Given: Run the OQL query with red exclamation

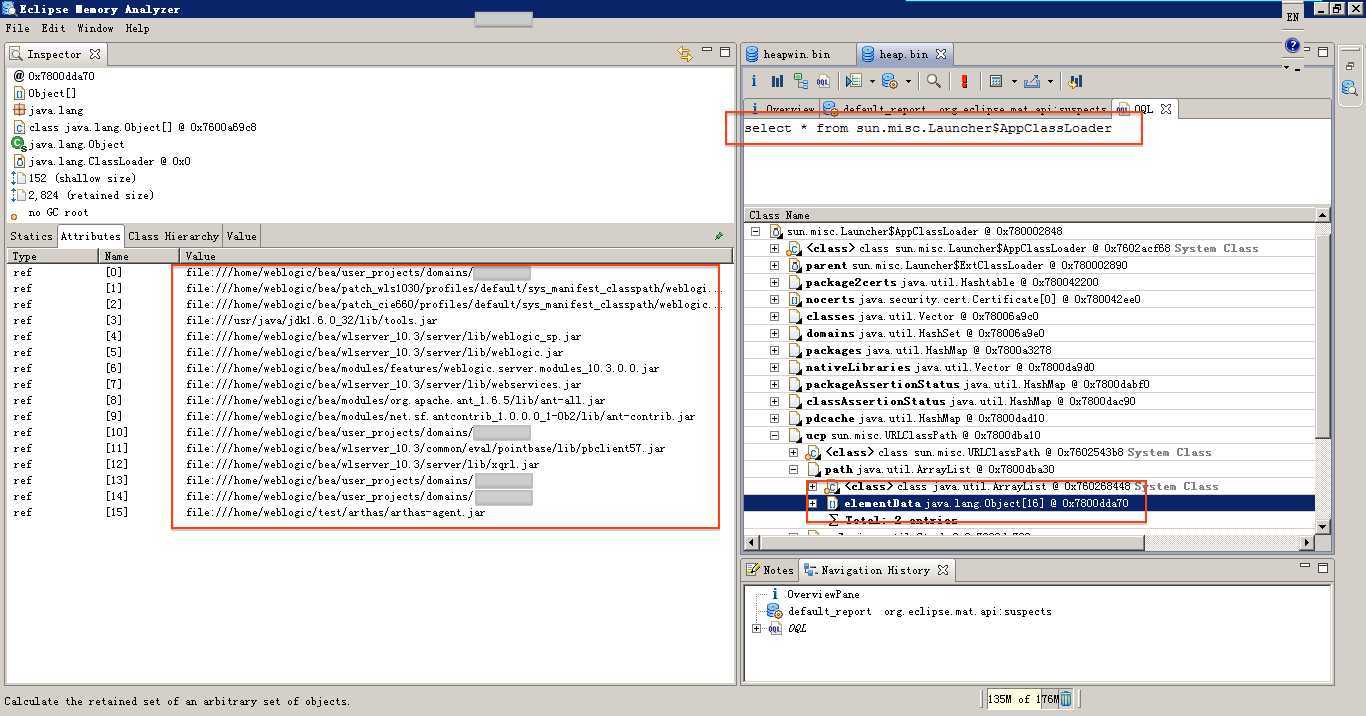Looking at the screenshot, I should pyautogui.click(x=964, y=81).
